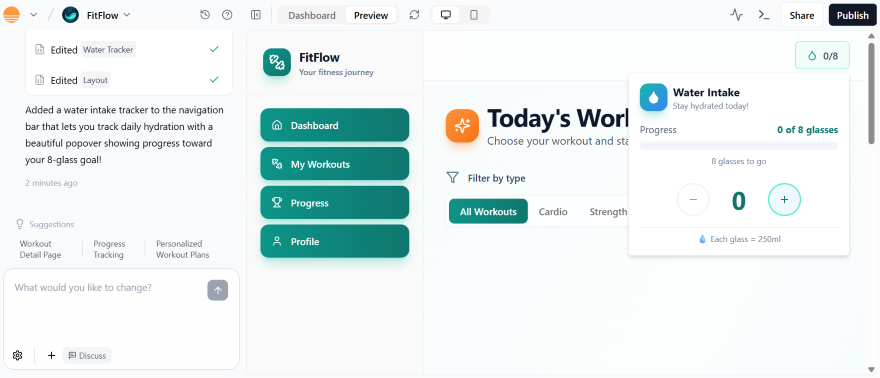Click the scrollbar down arrow
Viewport: 880px width, 378px height.
tap(871, 370)
